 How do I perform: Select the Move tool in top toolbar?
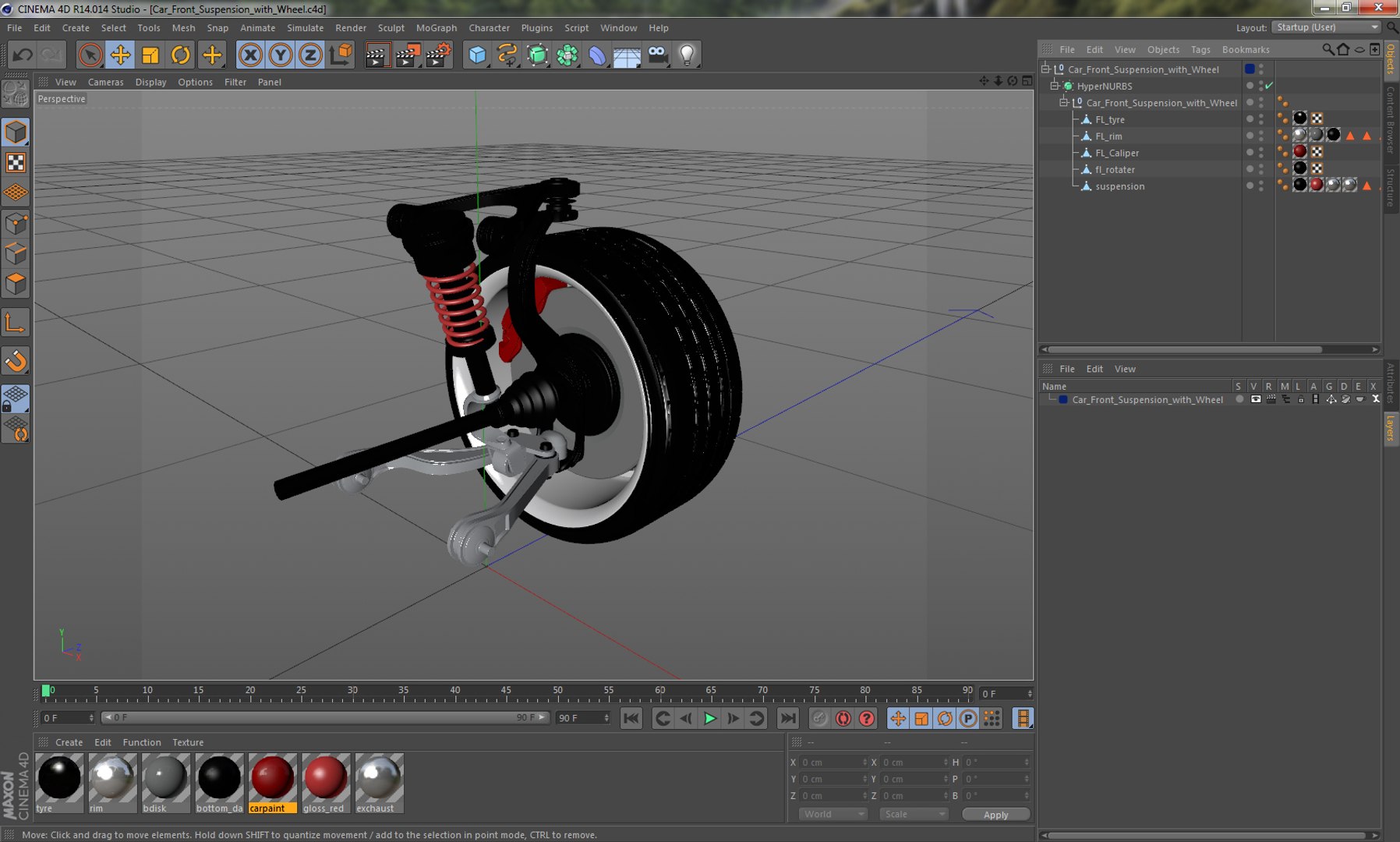tap(120, 55)
